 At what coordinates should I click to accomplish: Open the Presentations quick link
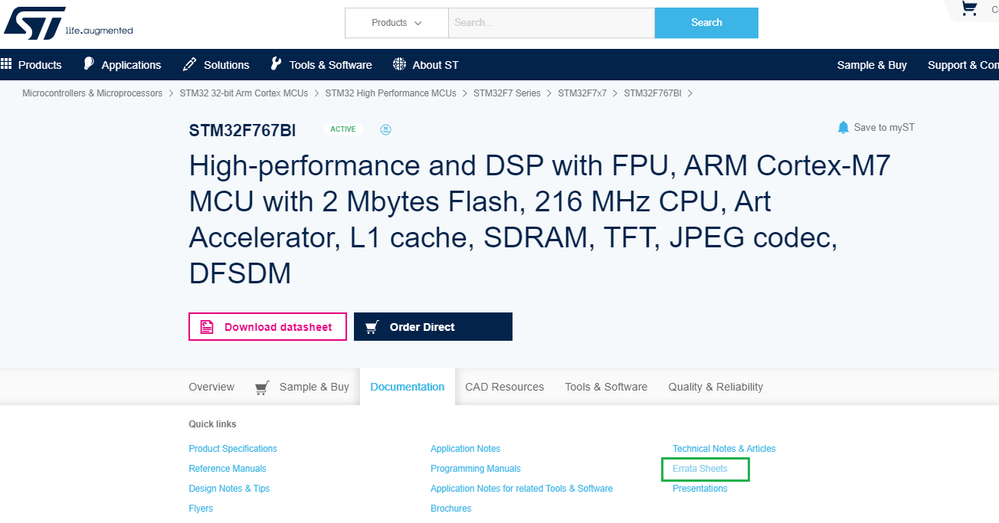click(700, 489)
